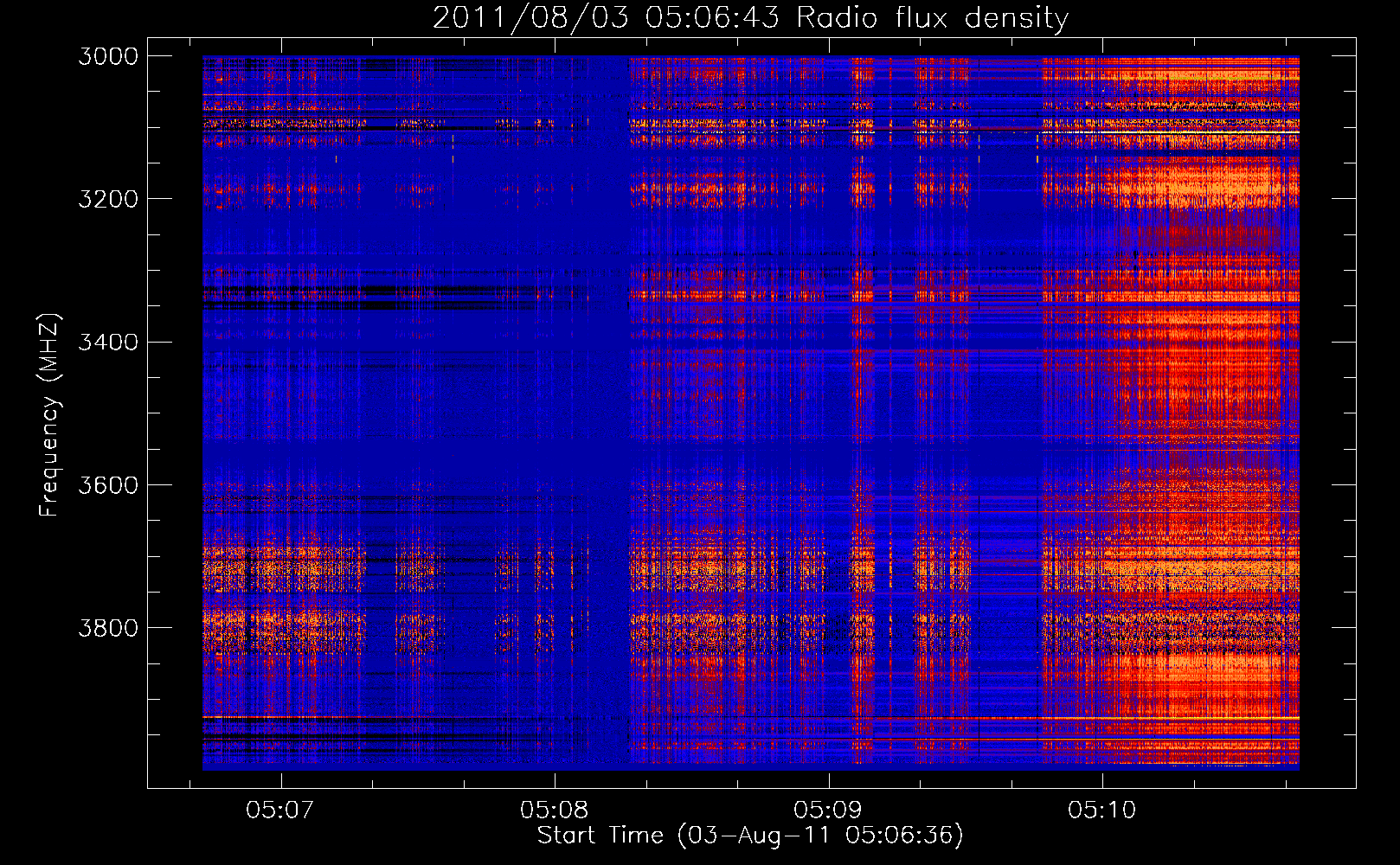Image resolution: width=1400 pixels, height=865 pixels.
Task: Click the 'Start Time (03-Aug-11 05:06:36)' axis title
Action: [750, 836]
